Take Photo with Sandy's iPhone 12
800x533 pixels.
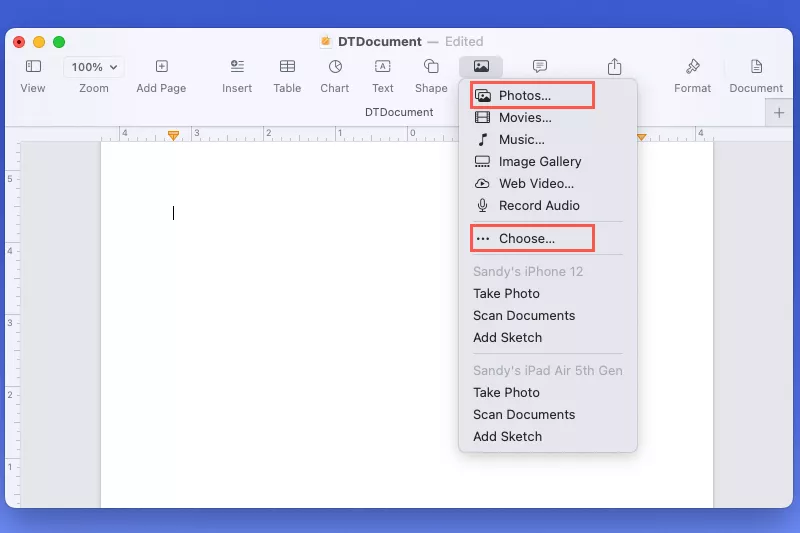[548, 293]
